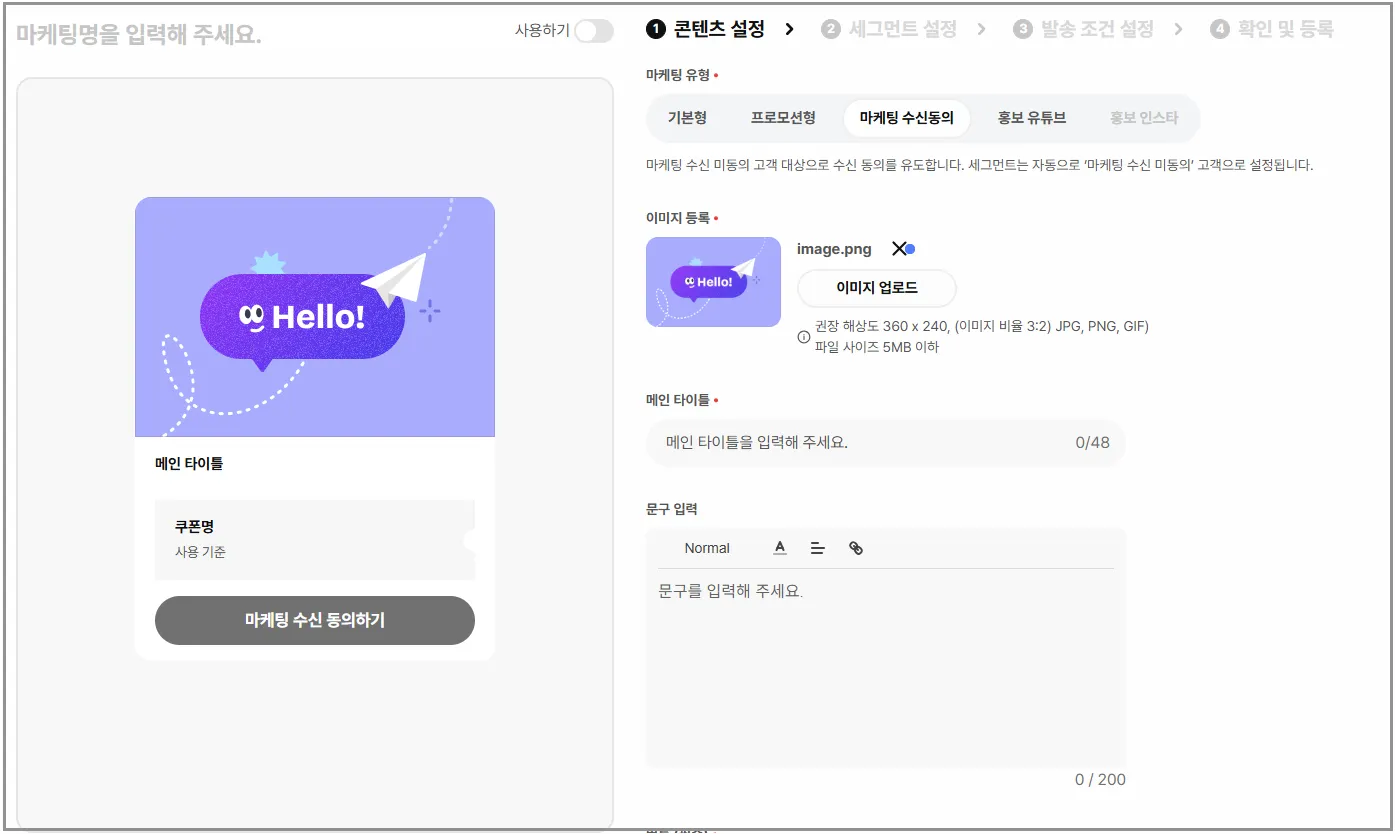Click the Hello preview image in card
The width and height of the screenshot is (1395, 834).
315,317
